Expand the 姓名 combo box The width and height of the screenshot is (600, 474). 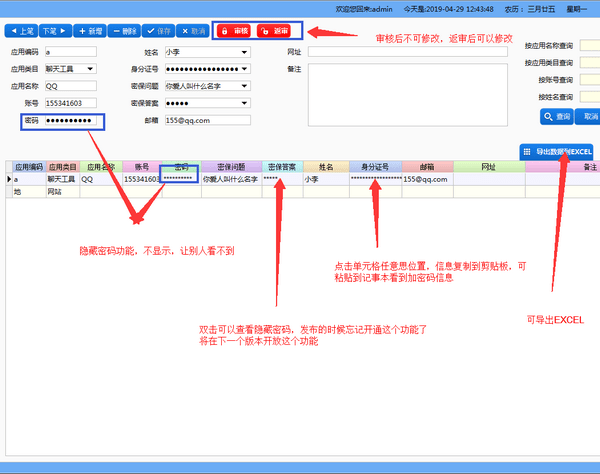click(x=244, y=52)
